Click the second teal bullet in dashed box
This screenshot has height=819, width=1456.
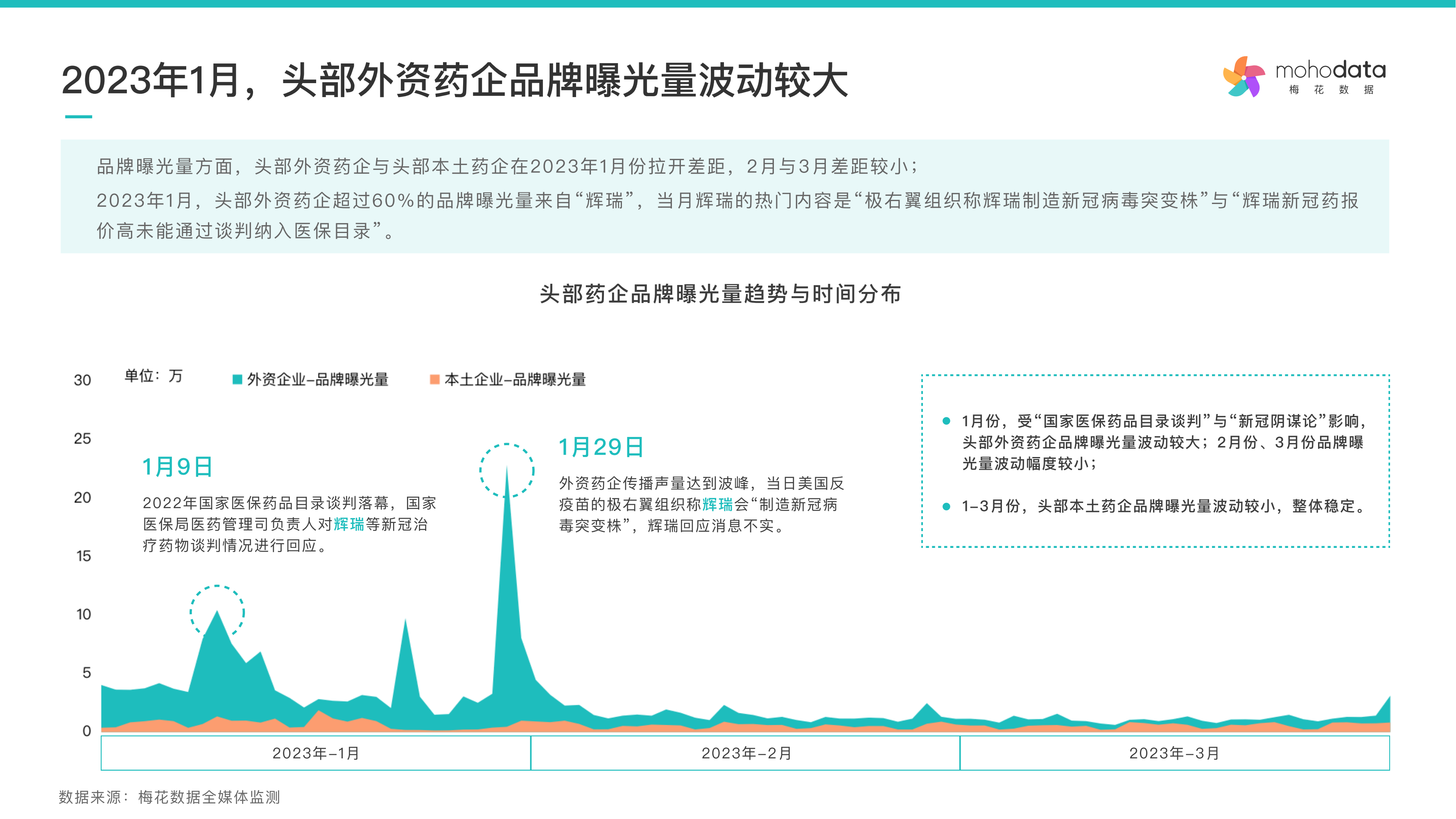(946, 507)
